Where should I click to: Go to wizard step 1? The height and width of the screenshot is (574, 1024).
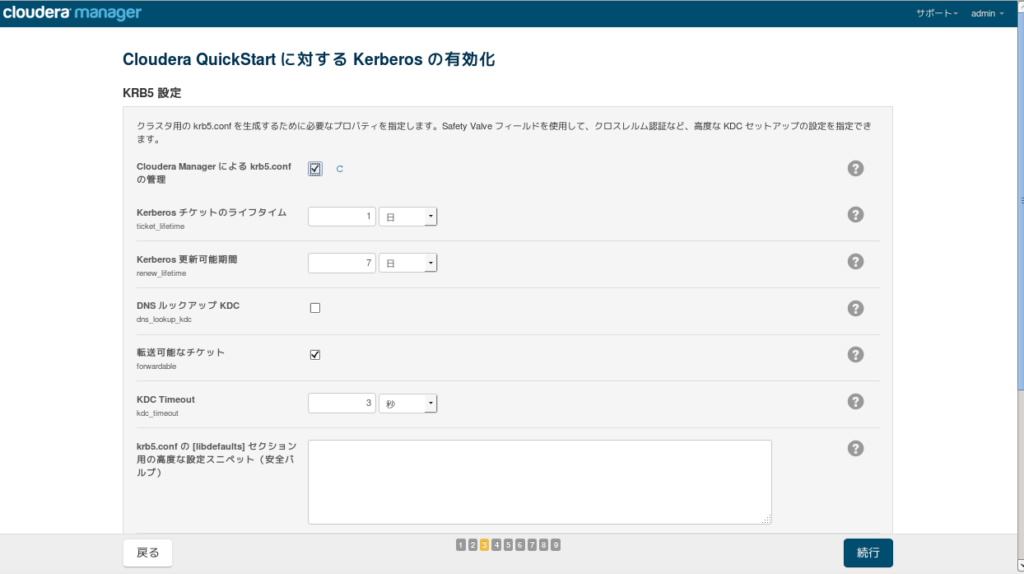coord(460,545)
